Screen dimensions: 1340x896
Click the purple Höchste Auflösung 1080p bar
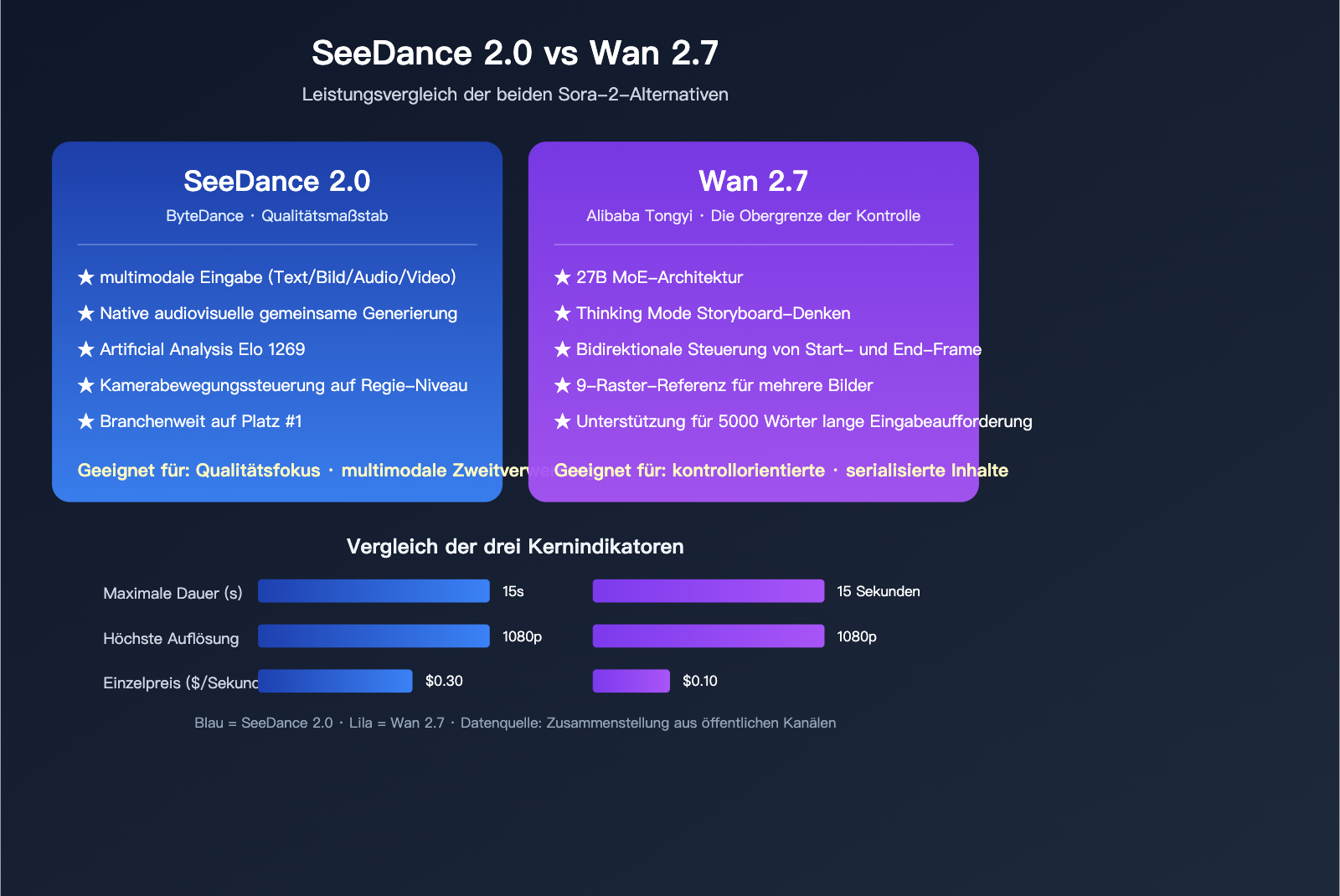(x=708, y=636)
